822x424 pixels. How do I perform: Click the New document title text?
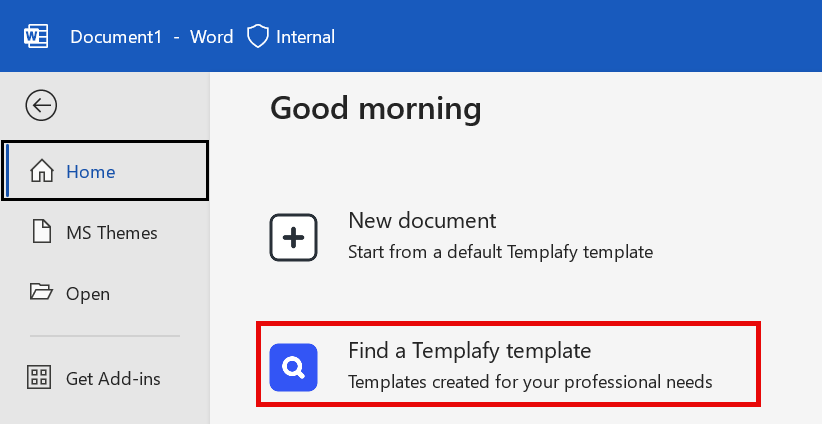click(x=422, y=221)
